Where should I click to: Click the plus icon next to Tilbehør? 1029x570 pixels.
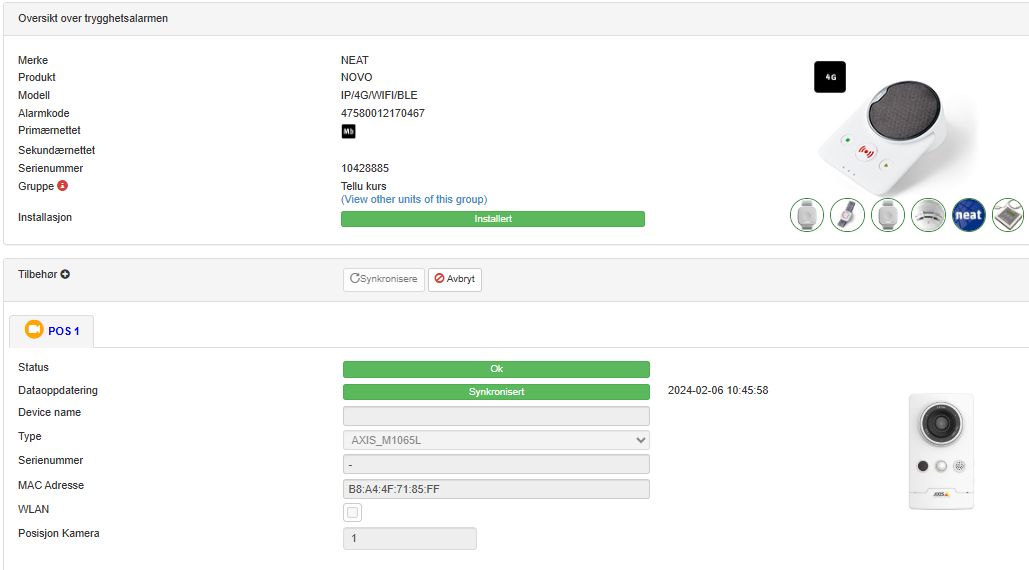[x=65, y=274]
